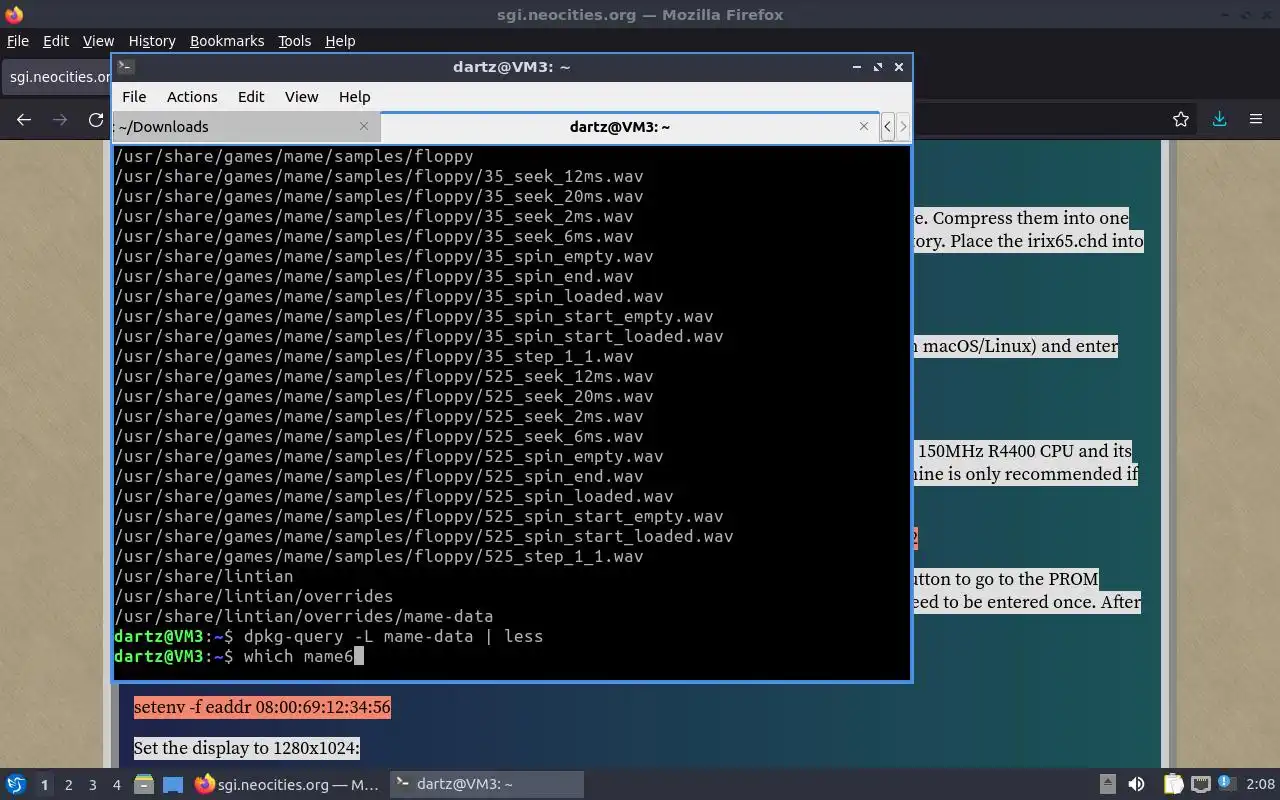
Task: Click the 525_spin_loaded.wav path line
Action: pyautogui.click(x=394, y=496)
